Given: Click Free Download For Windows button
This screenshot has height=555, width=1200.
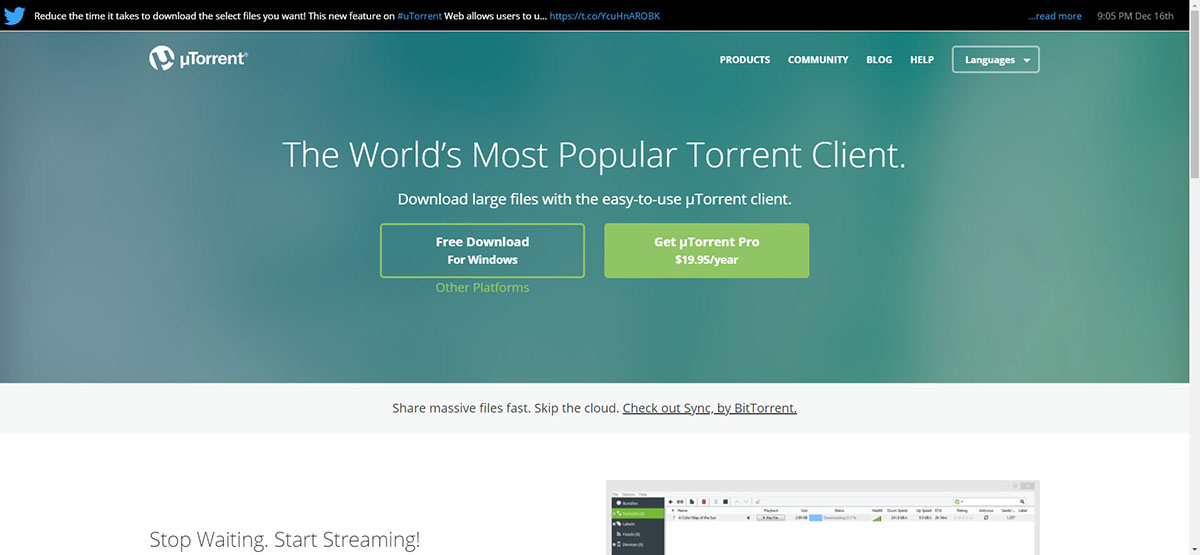Looking at the screenshot, I should click(482, 250).
